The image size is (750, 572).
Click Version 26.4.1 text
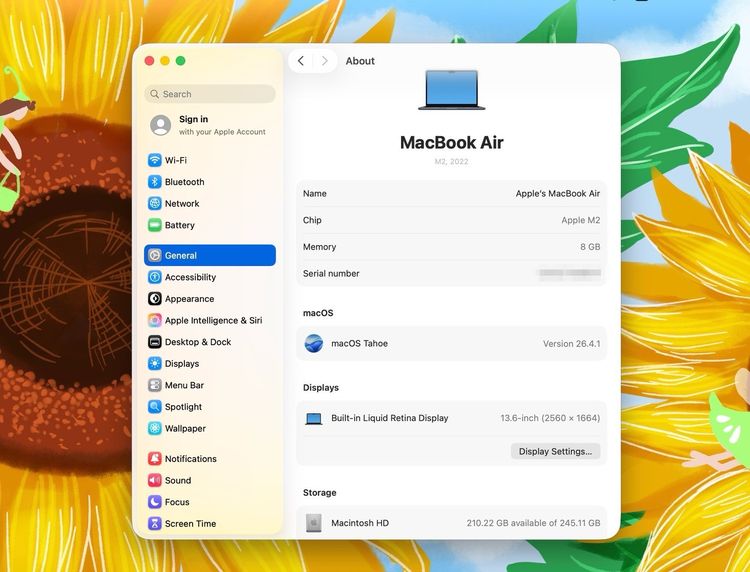[x=572, y=343]
